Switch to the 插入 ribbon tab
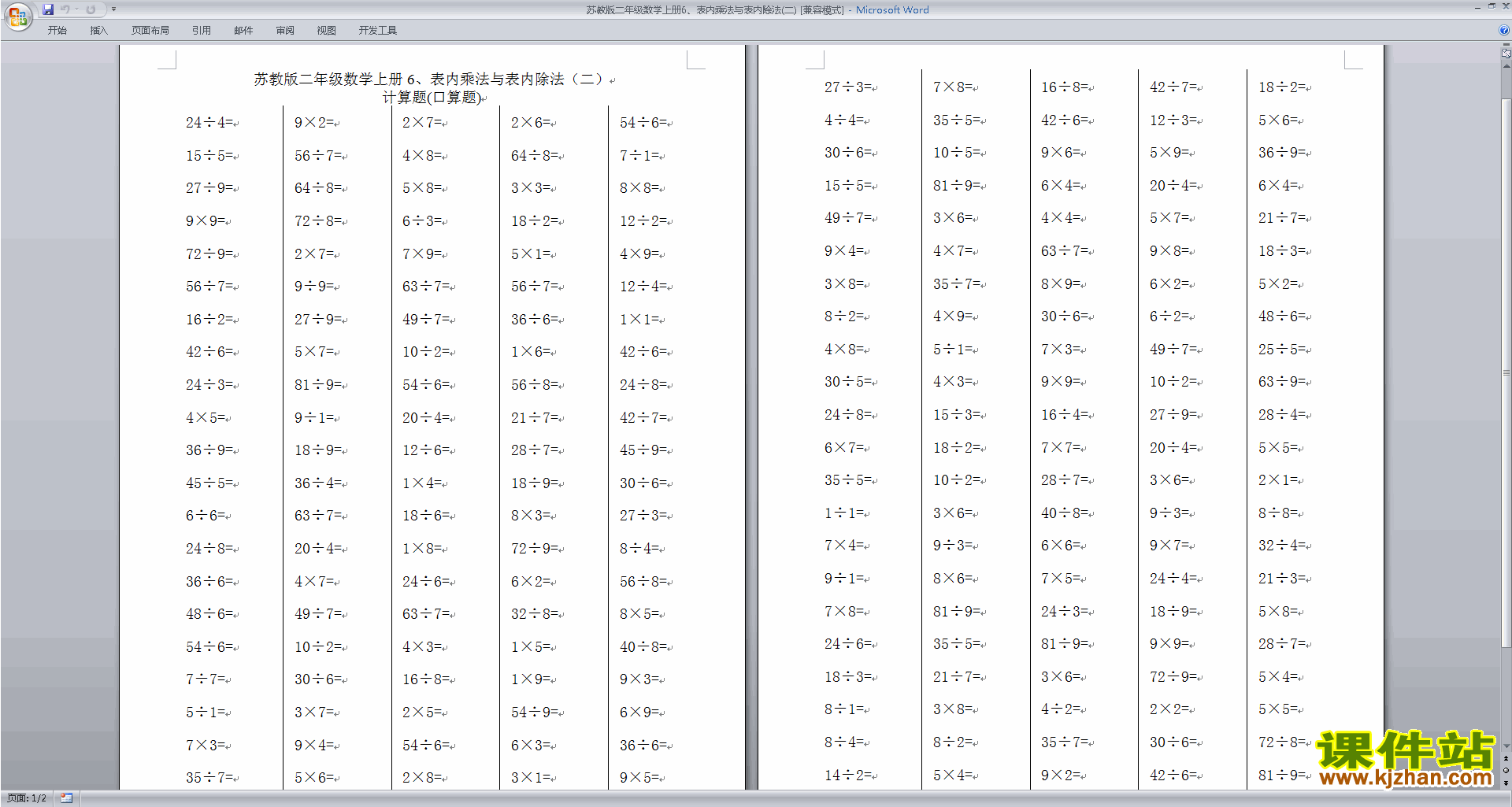The height and width of the screenshot is (807, 1512). [98, 31]
